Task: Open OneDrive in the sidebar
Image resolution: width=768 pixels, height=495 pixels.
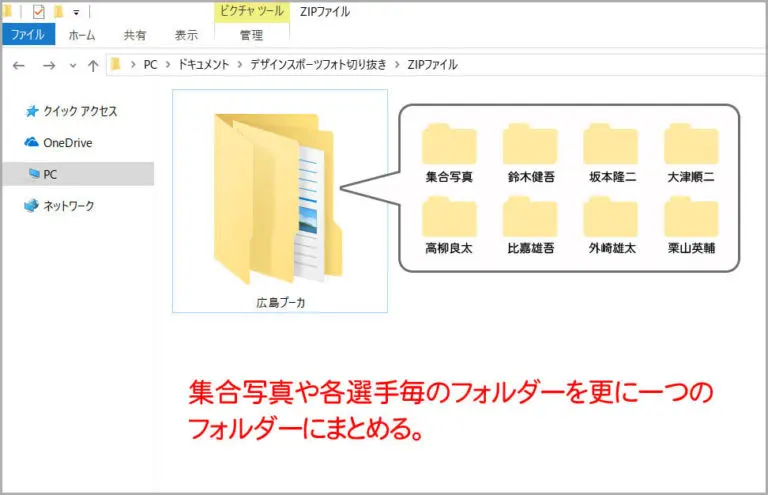Action: (66, 143)
